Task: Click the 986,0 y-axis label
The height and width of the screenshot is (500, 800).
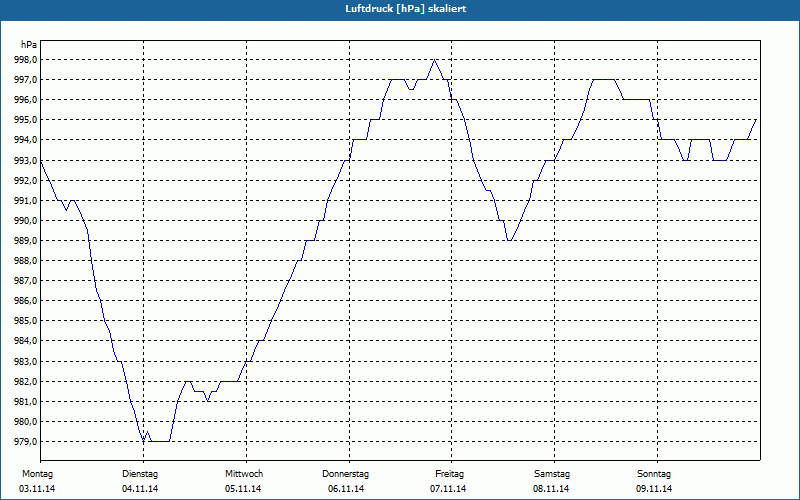Action: 26,301
